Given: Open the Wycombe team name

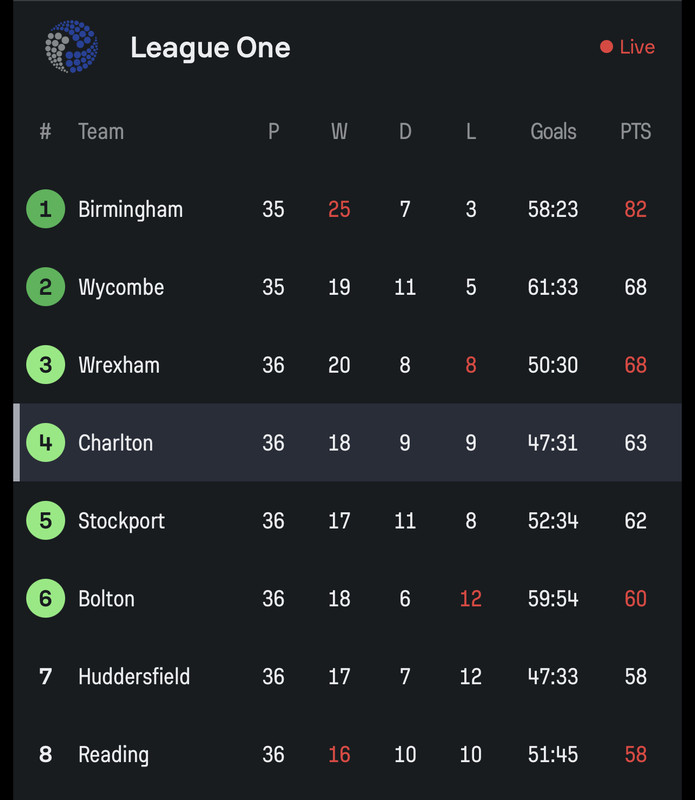Looking at the screenshot, I should pos(121,287).
